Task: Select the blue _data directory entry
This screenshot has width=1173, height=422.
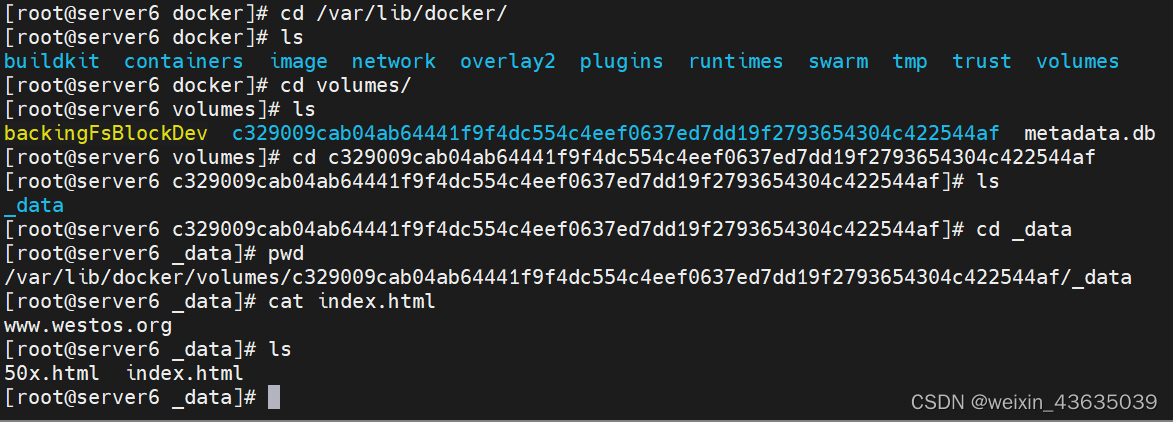Action: click(x=34, y=206)
